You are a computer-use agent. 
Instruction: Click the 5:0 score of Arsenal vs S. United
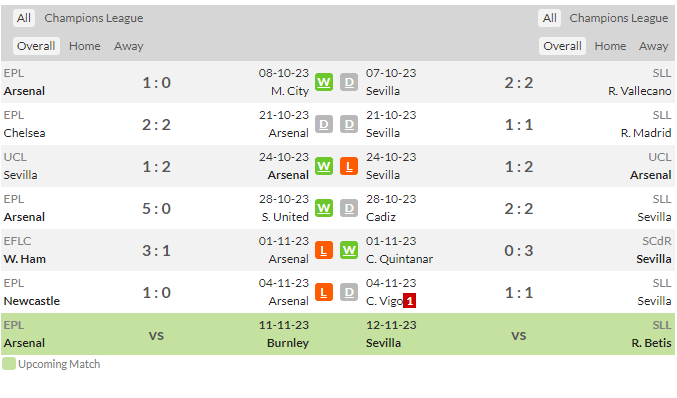[x=156, y=208]
